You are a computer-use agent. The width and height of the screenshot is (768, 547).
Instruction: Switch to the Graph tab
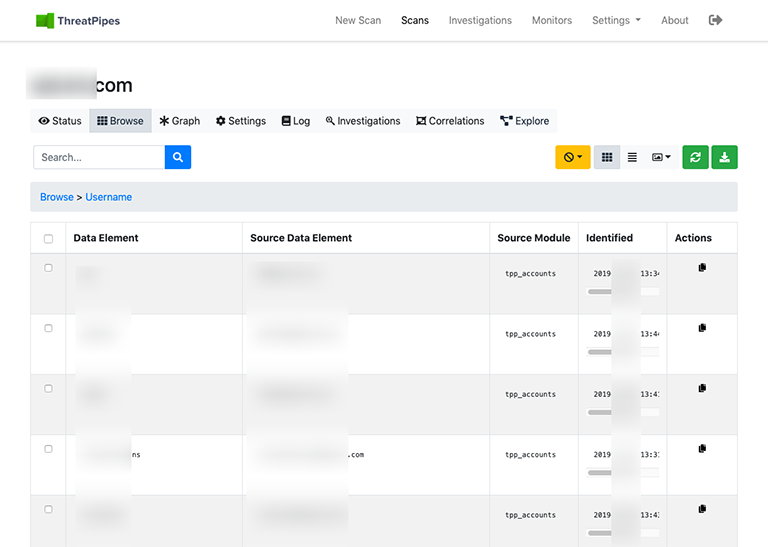pyautogui.click(x=180, y=121)
